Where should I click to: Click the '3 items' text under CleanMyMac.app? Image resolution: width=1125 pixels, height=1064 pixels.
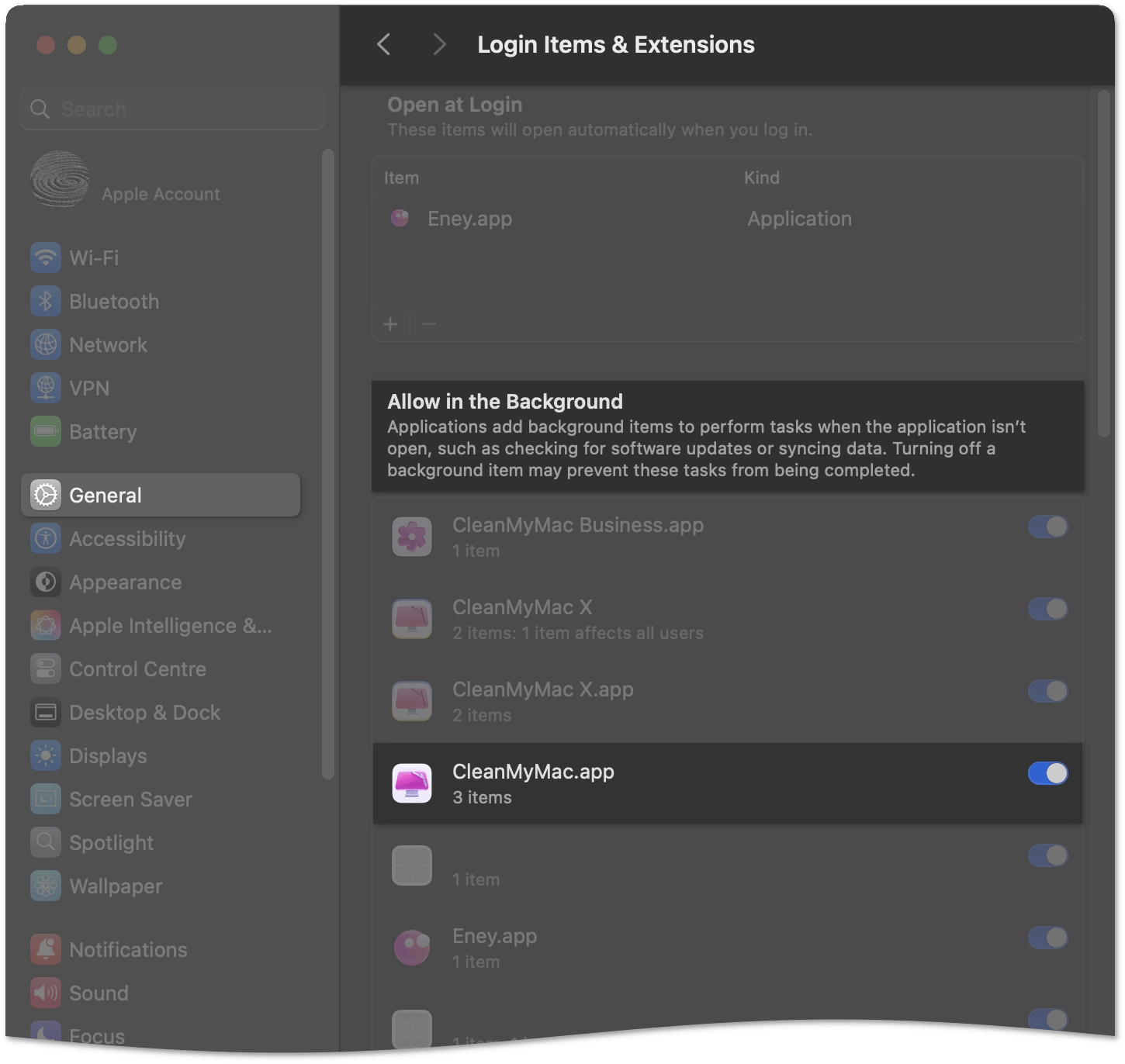[482, 797]
